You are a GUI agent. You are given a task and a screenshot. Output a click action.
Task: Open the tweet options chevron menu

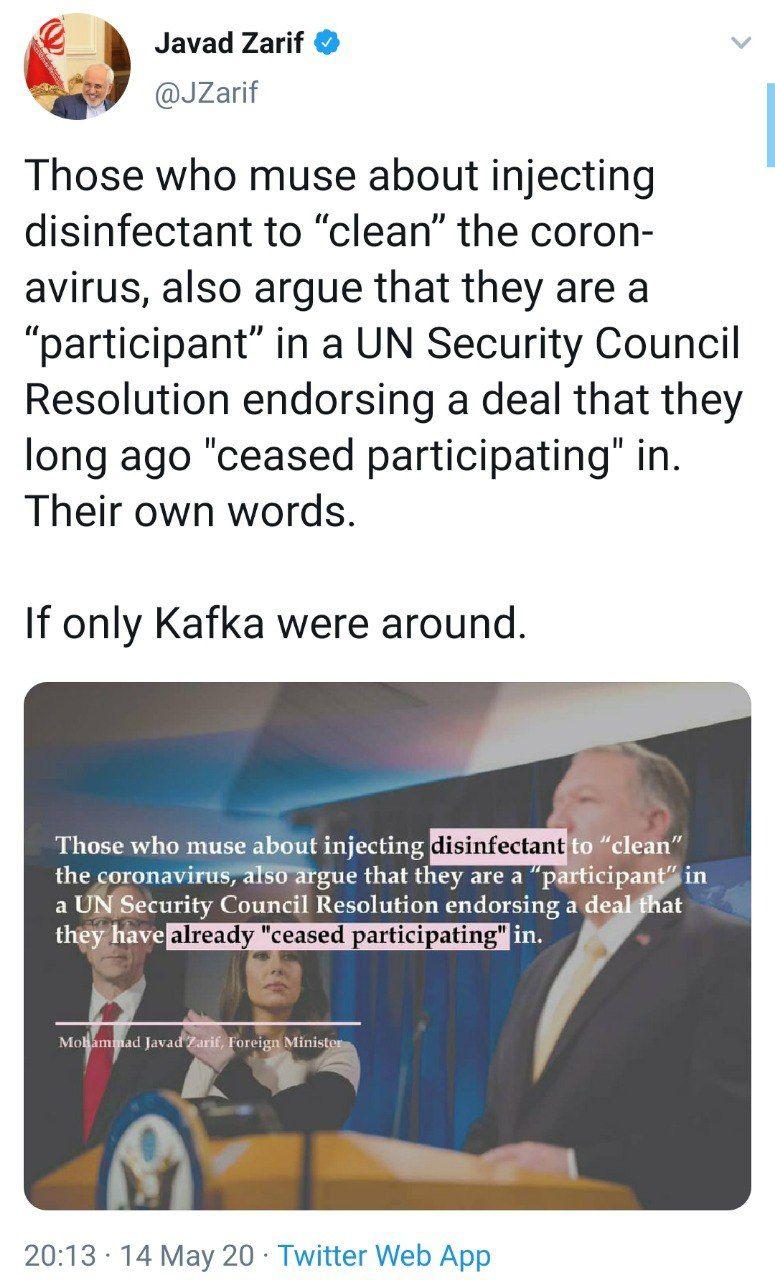pos(740,42)
